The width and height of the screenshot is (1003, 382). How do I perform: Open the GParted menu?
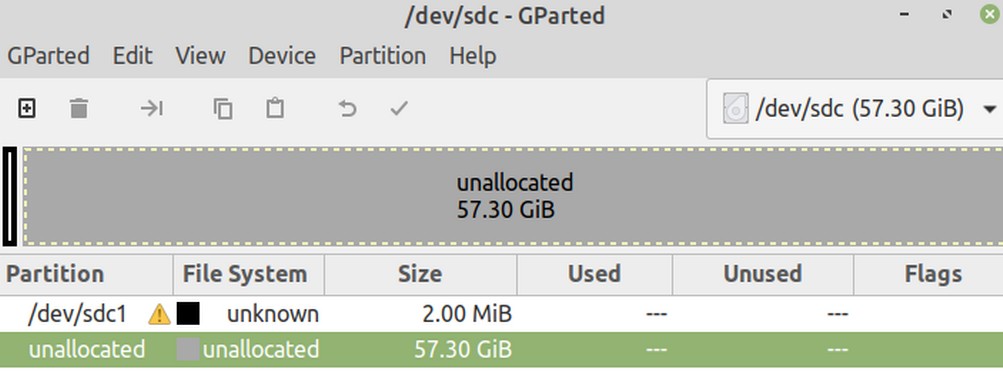pyautogui.click(x=49, y=56)
